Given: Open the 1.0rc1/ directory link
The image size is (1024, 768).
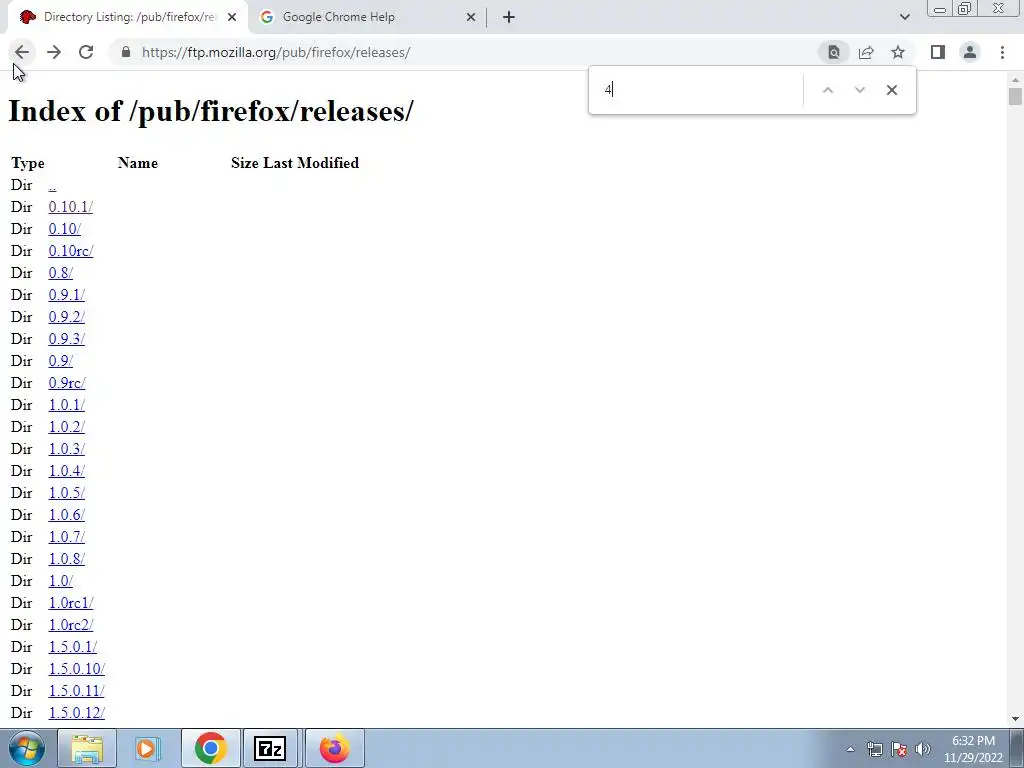Looking at the screenshot, I should click(x=71, y=603).
